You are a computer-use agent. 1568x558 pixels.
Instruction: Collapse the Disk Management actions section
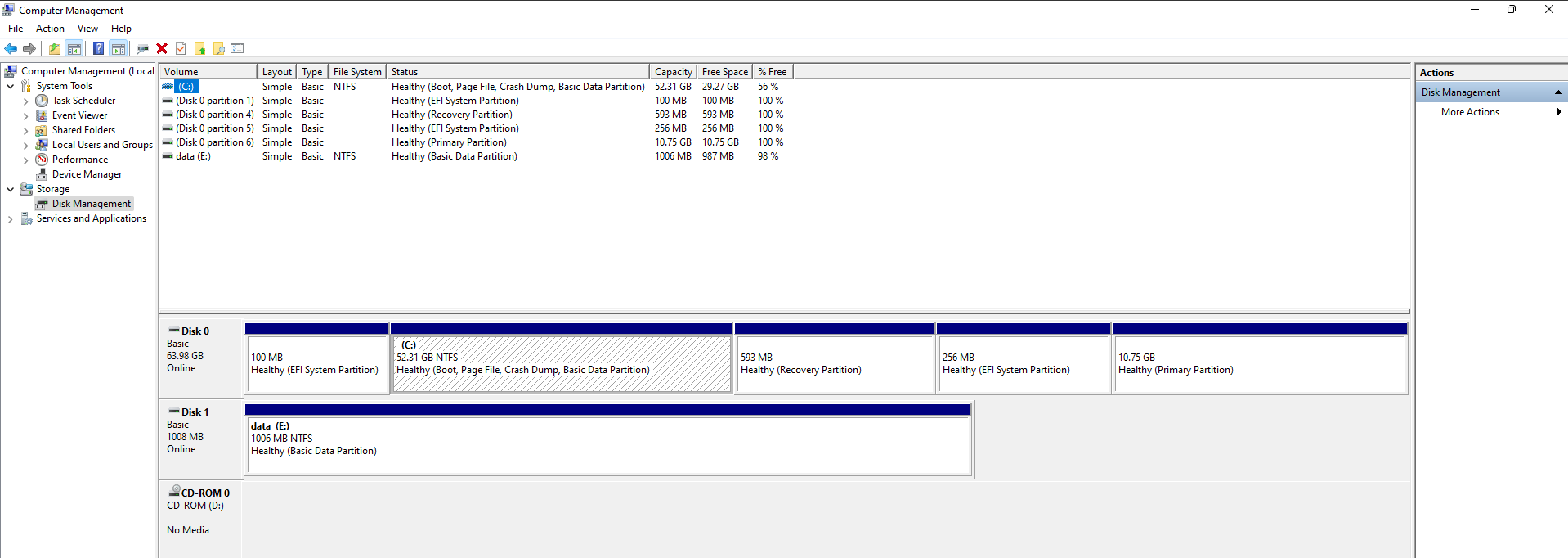(1558, 92)
